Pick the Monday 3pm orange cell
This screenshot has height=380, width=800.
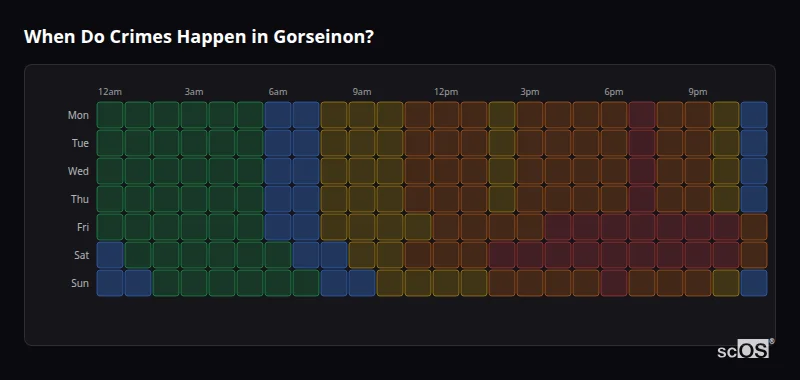530,115
